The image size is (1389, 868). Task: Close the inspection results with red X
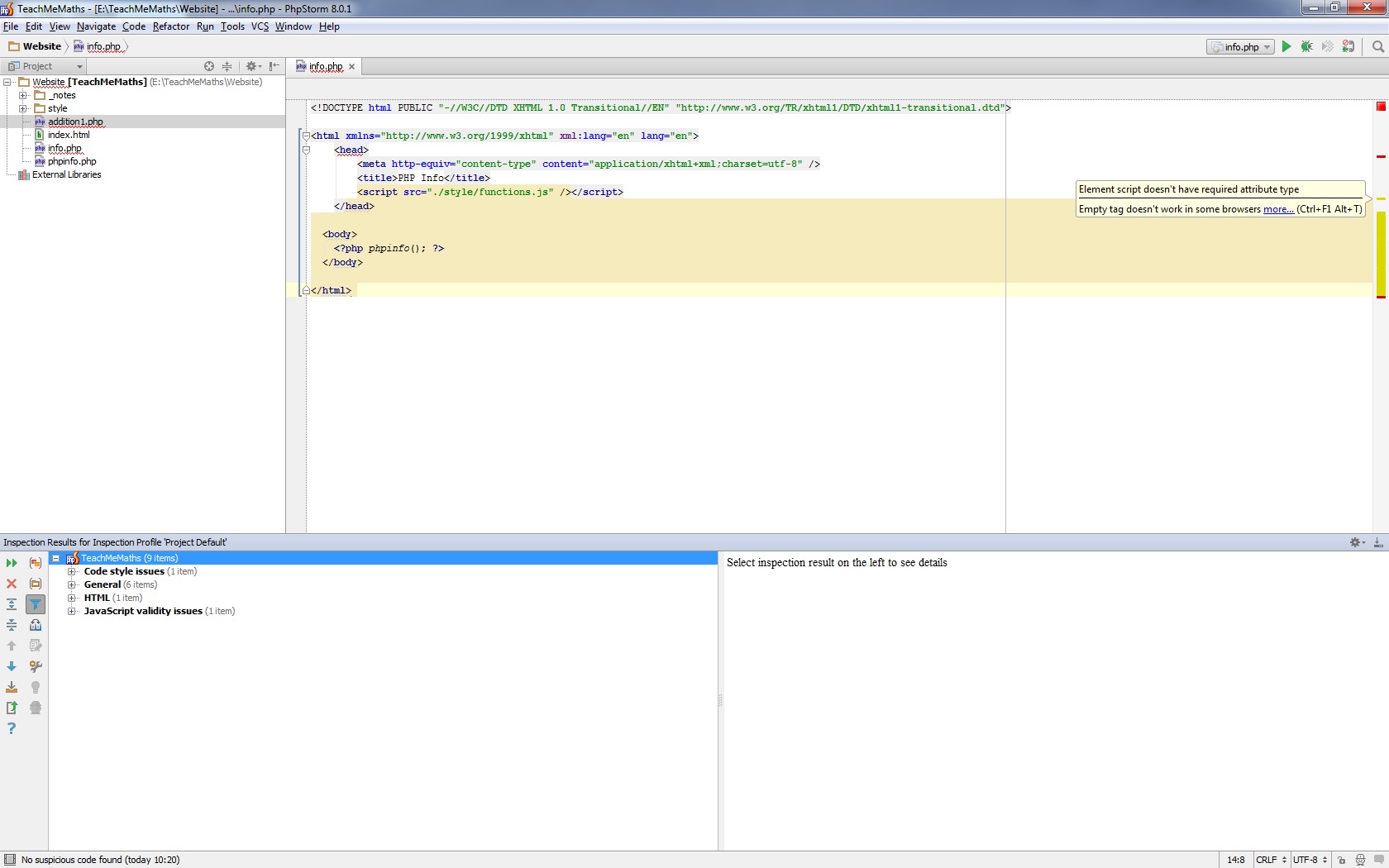[12, 584]
